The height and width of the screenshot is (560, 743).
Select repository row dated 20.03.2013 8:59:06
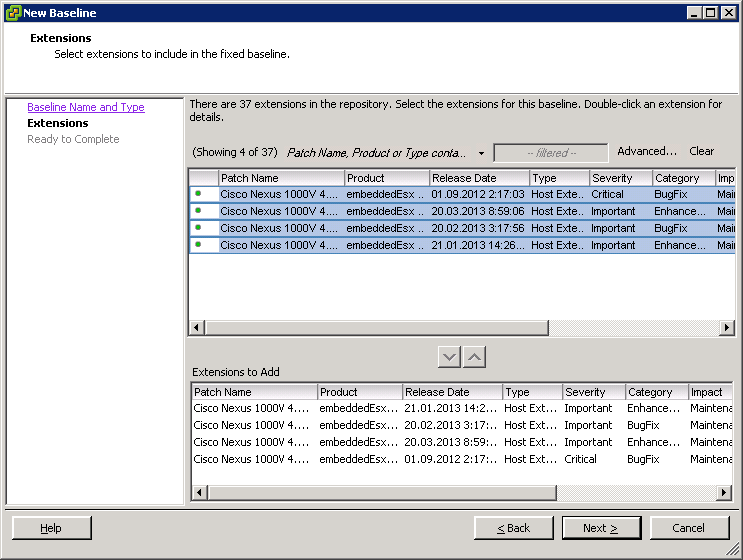462,211
